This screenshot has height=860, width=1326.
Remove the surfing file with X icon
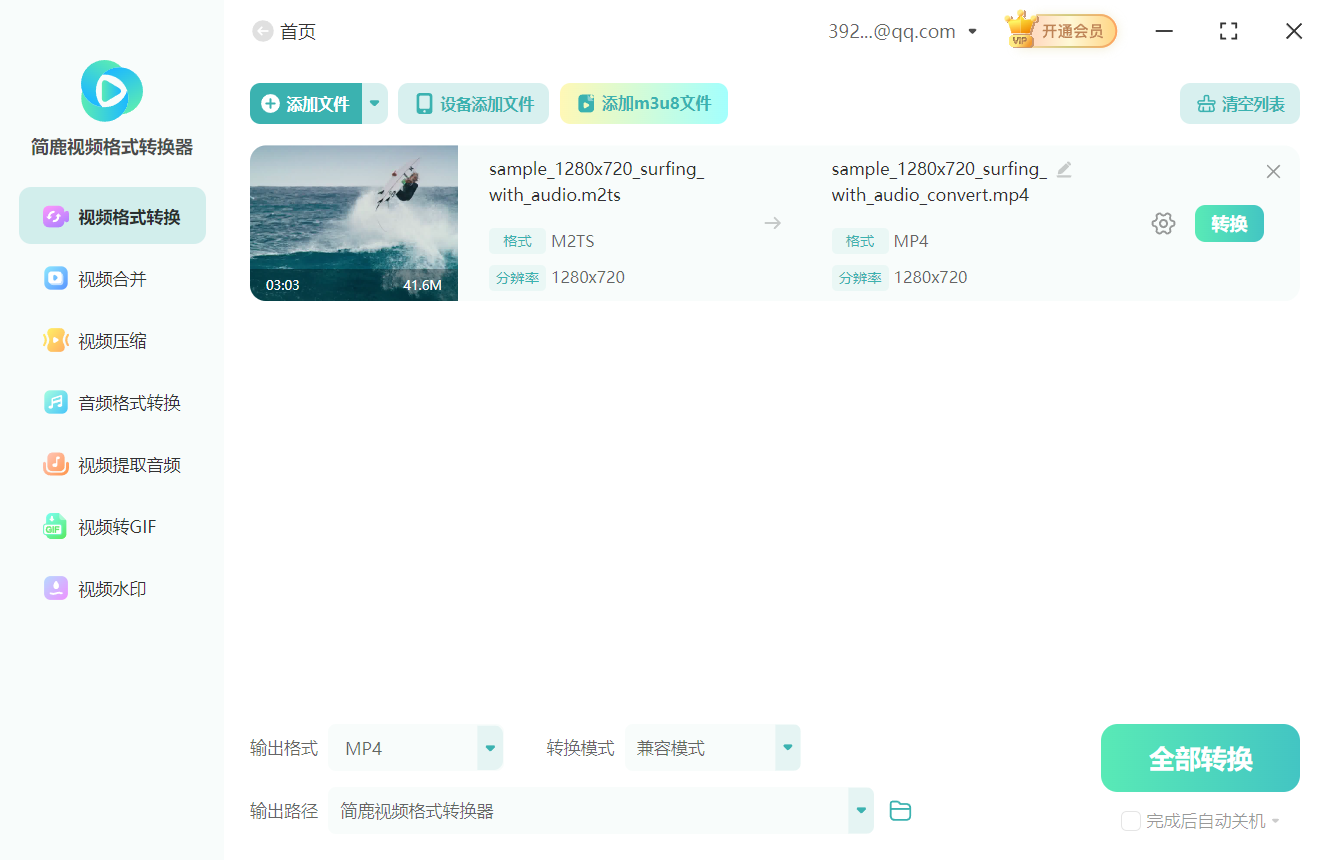coord(1273,172)
